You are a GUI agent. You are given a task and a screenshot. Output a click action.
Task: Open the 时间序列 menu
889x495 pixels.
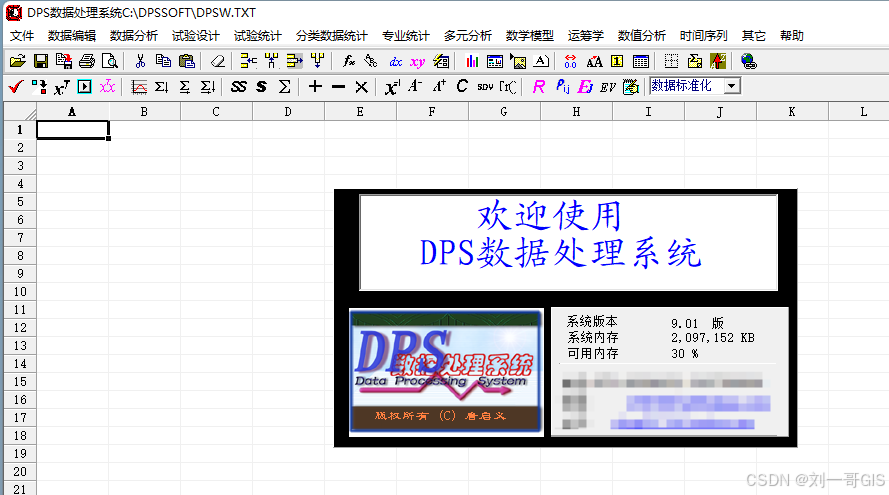coord(704,36)
